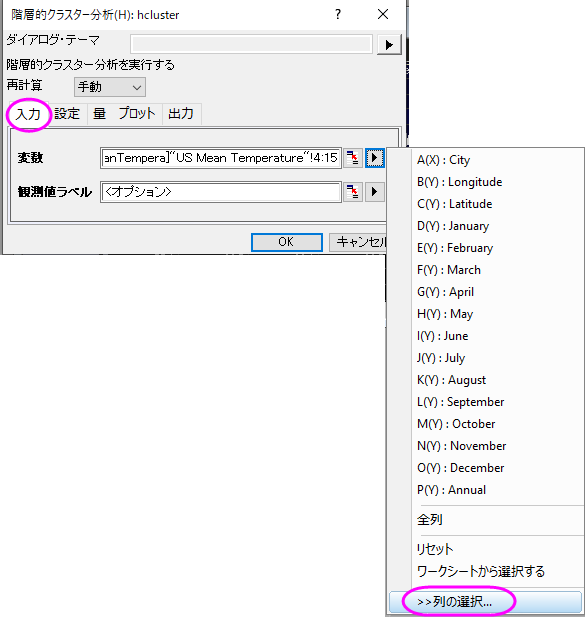Close the hcluster dialog with X
Screen dimensions: 585x617
(x=383, y=15)
